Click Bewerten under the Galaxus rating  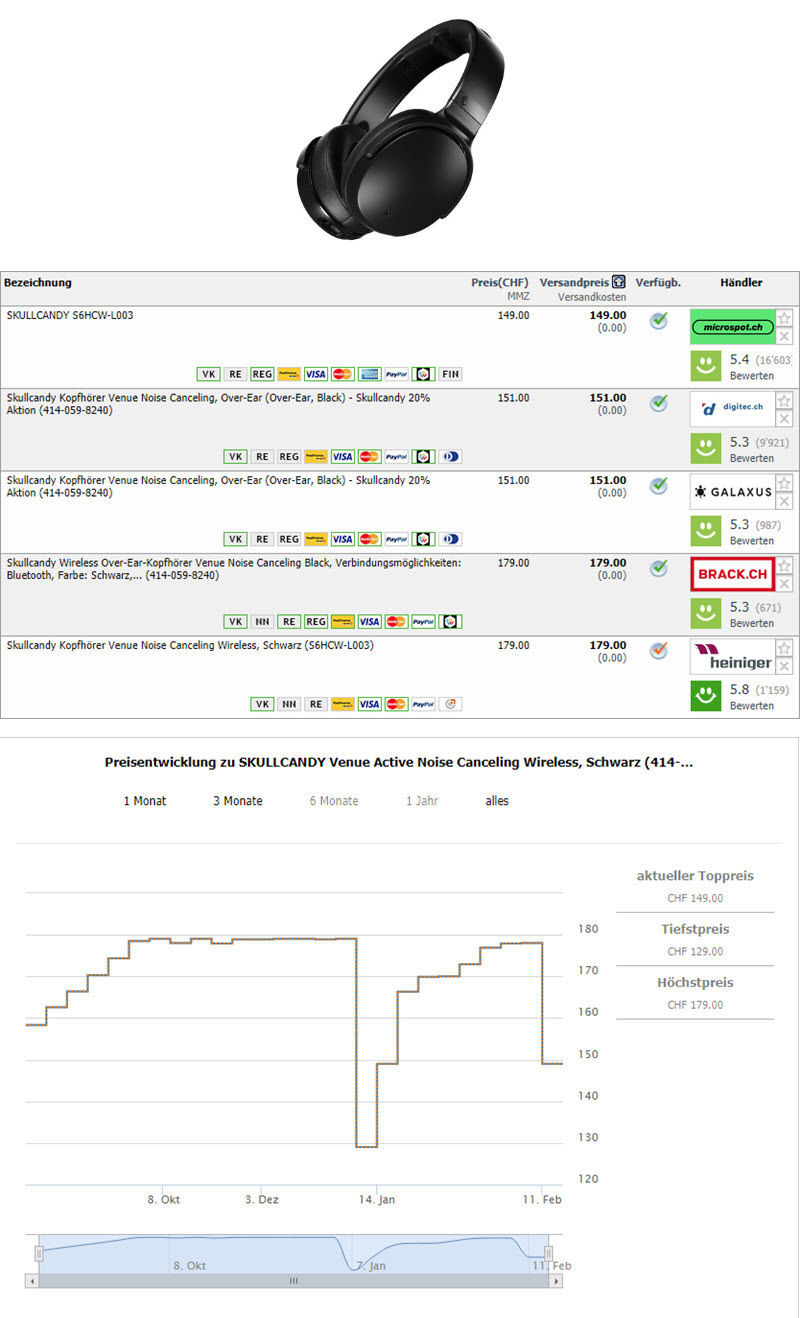click(x=751, y=540)
